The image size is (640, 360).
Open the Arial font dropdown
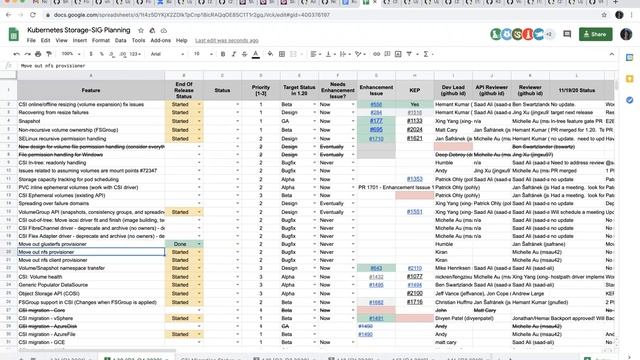point(167,54)
